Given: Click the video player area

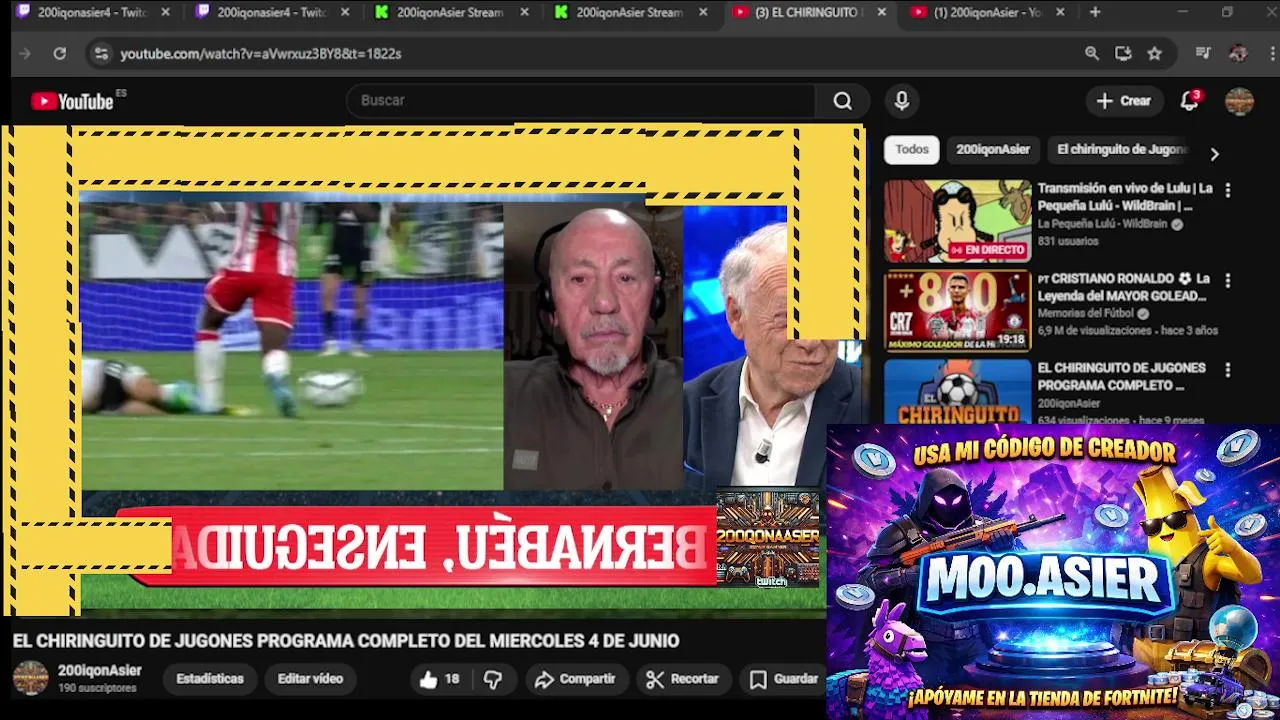Looking at the screenshot, I should (x=432, y=370).
